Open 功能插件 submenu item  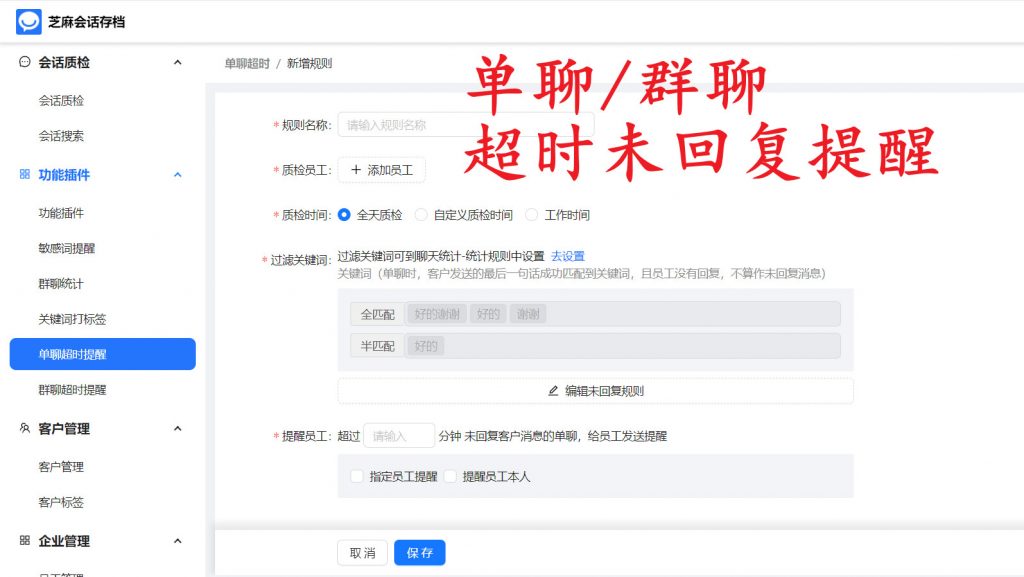click(61, 213)
